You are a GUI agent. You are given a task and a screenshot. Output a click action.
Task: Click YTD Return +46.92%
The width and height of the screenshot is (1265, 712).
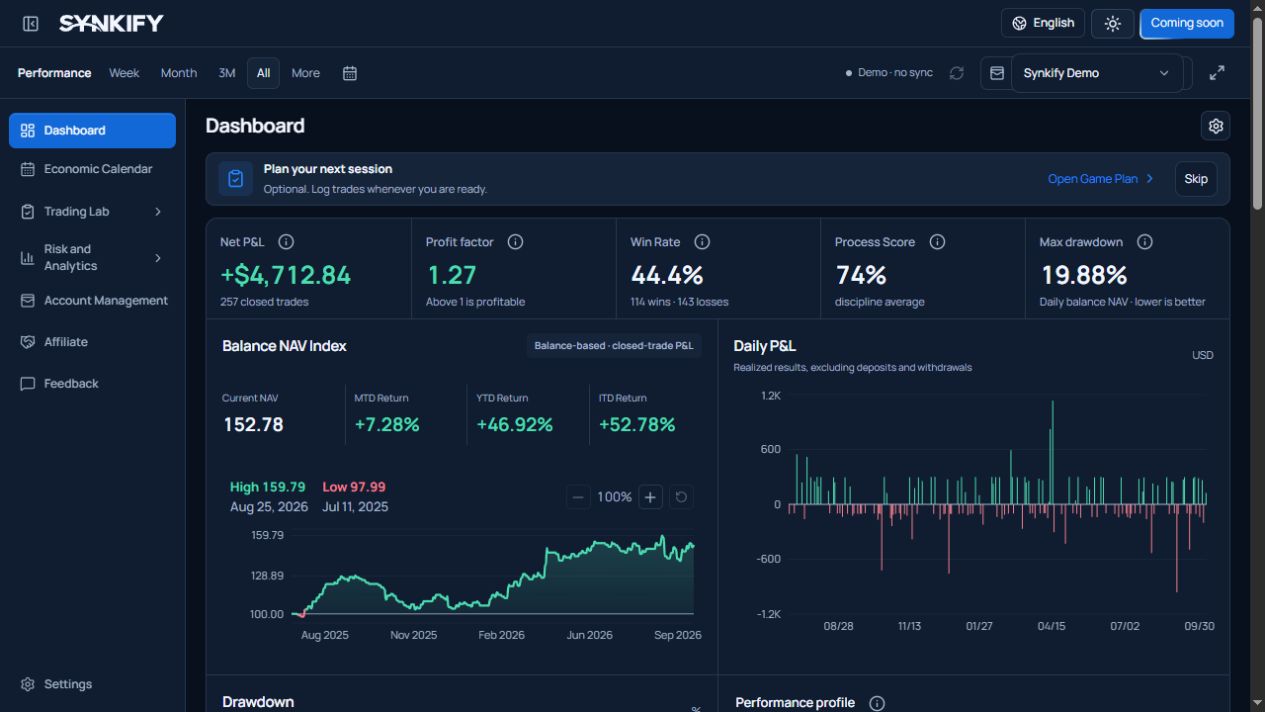click(x=514, y=425)
